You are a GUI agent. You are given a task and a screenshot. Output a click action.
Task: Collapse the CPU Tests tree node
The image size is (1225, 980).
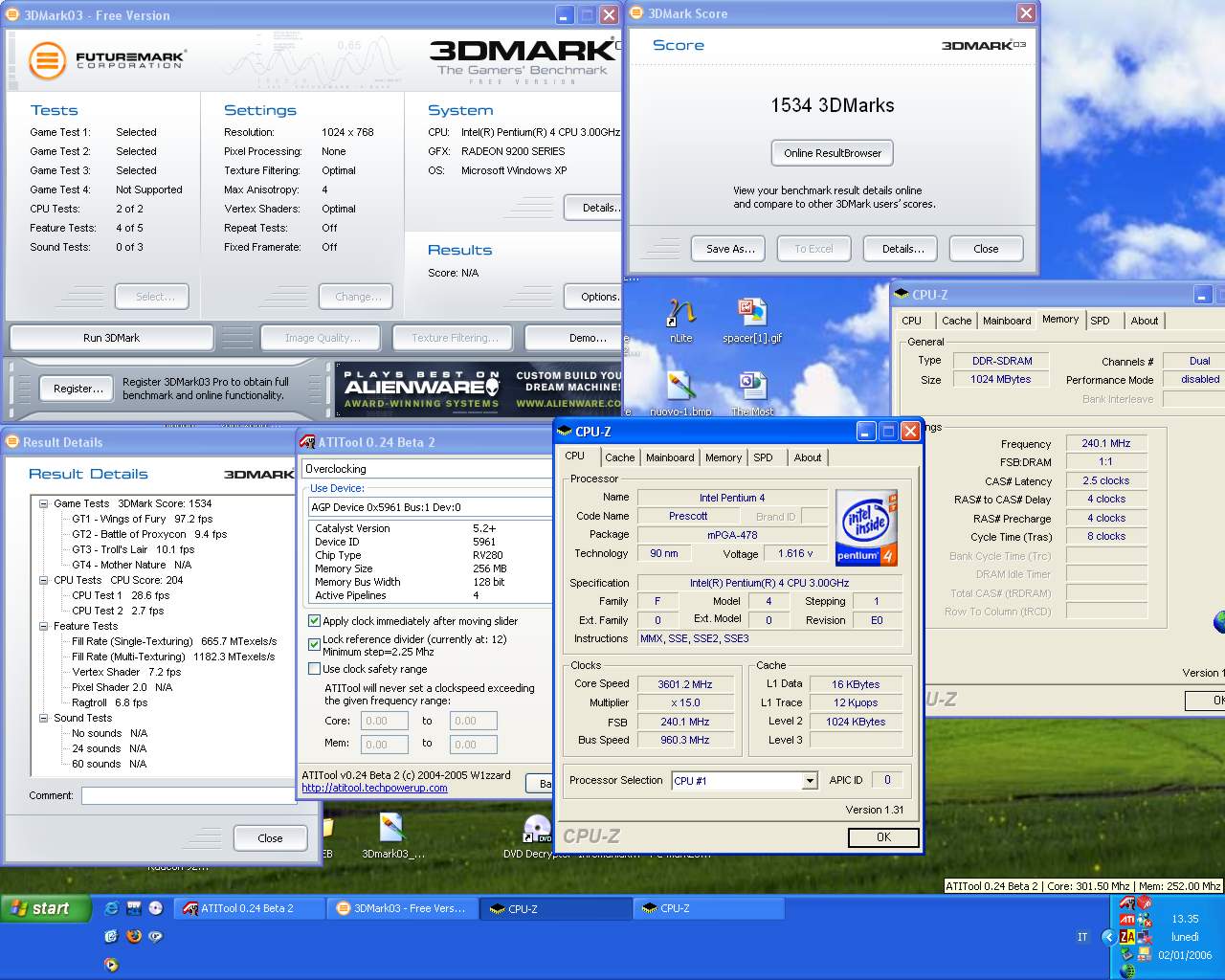(x=43, y=580)
